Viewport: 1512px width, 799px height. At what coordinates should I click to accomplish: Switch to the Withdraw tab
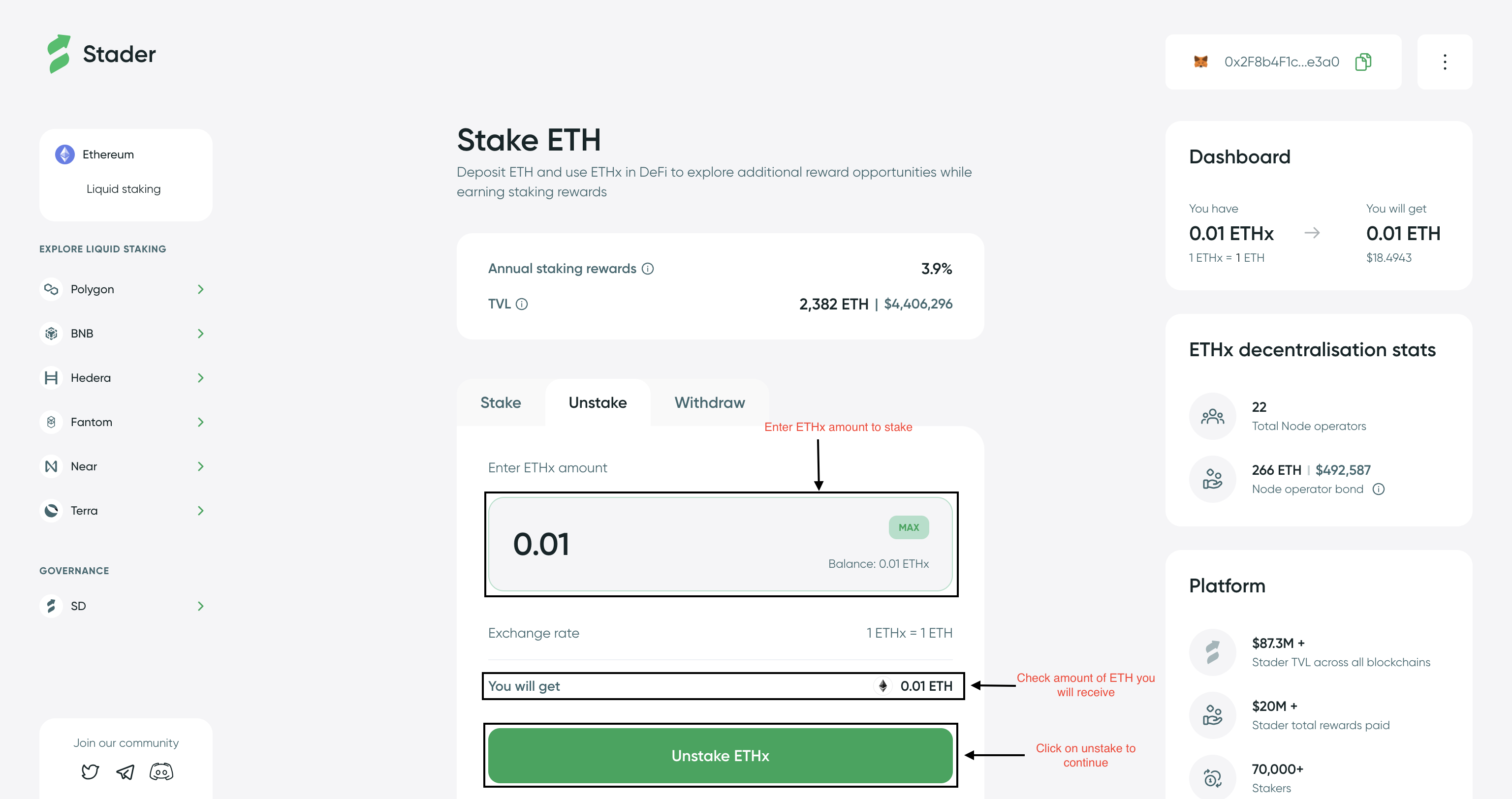[709, 402]
